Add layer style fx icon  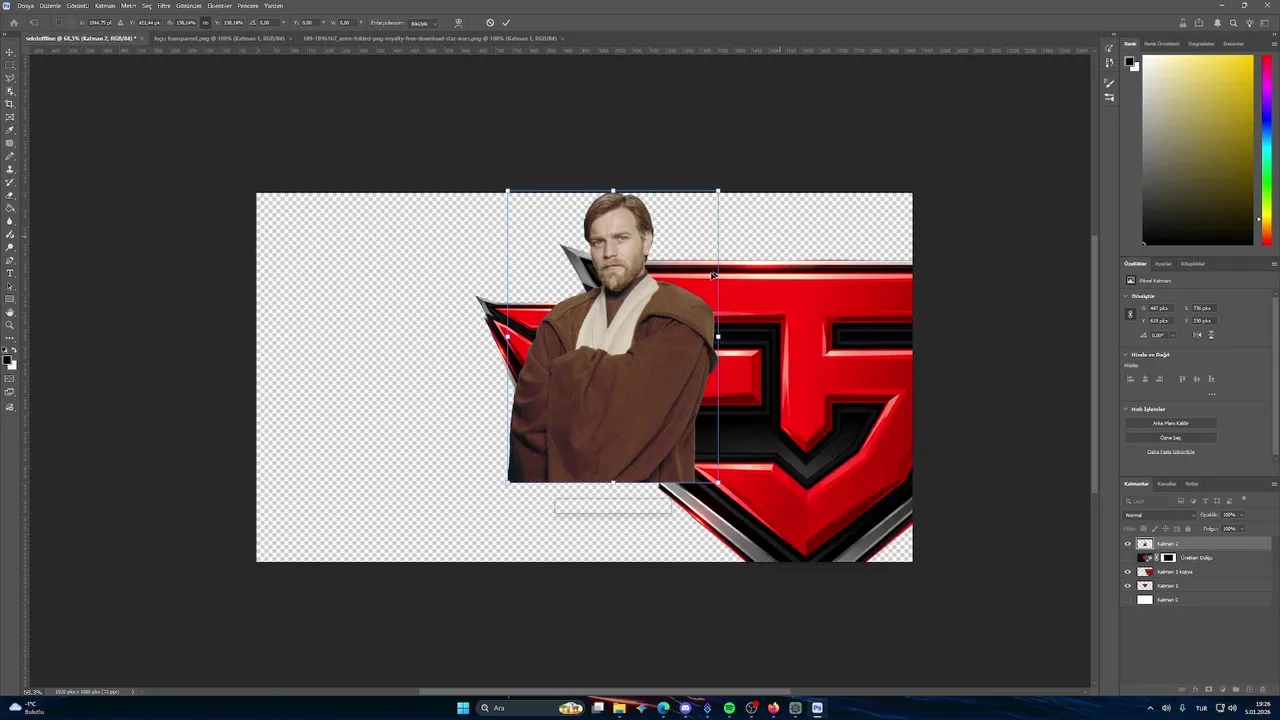[1195, 689]
